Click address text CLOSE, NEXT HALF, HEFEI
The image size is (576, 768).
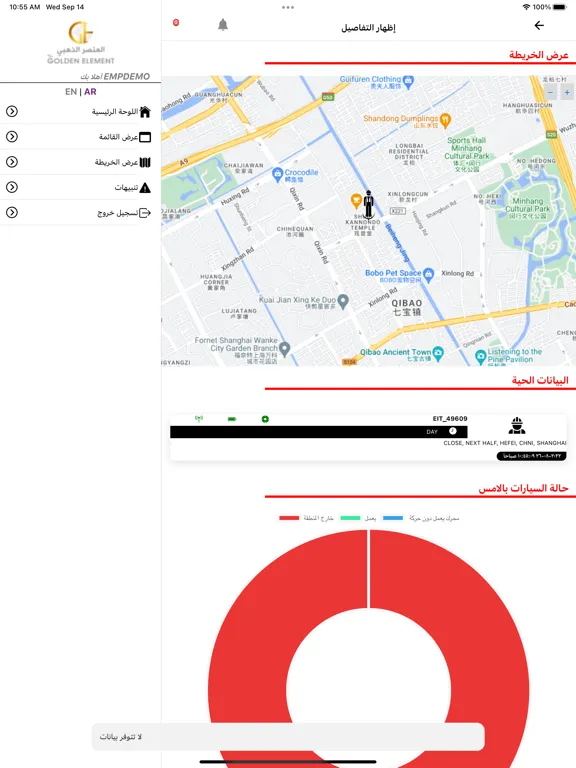tap(504, 443)
